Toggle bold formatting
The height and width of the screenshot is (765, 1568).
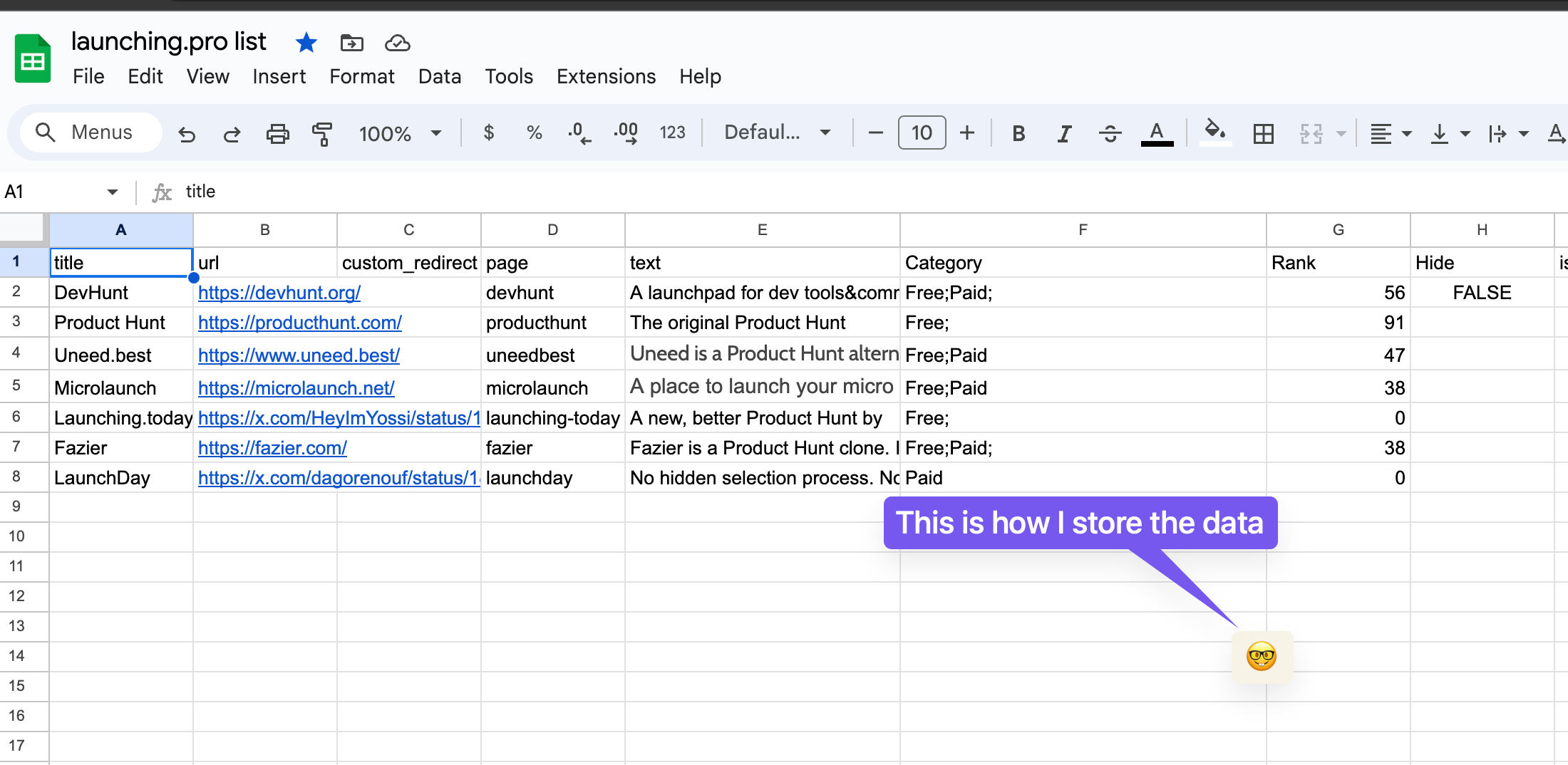click(1019, 133)
